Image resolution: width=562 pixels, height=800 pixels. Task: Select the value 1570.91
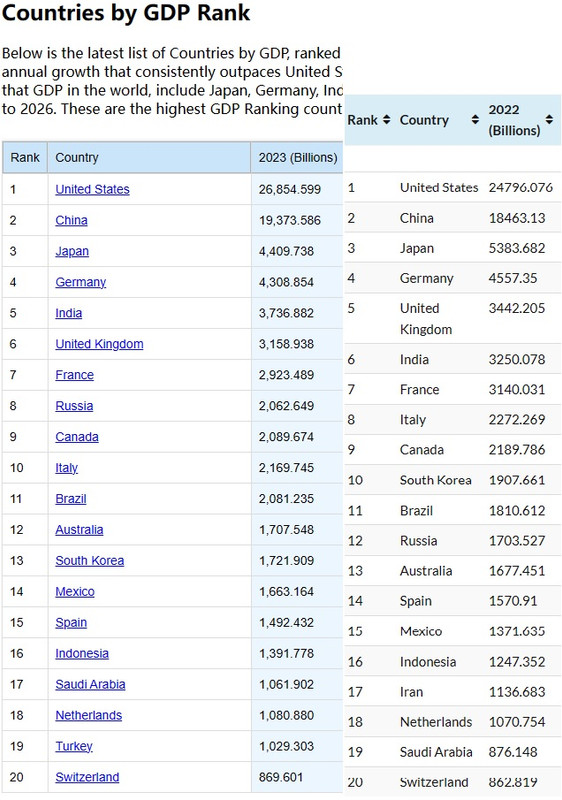pyautogui.click(x=513, y=601)
